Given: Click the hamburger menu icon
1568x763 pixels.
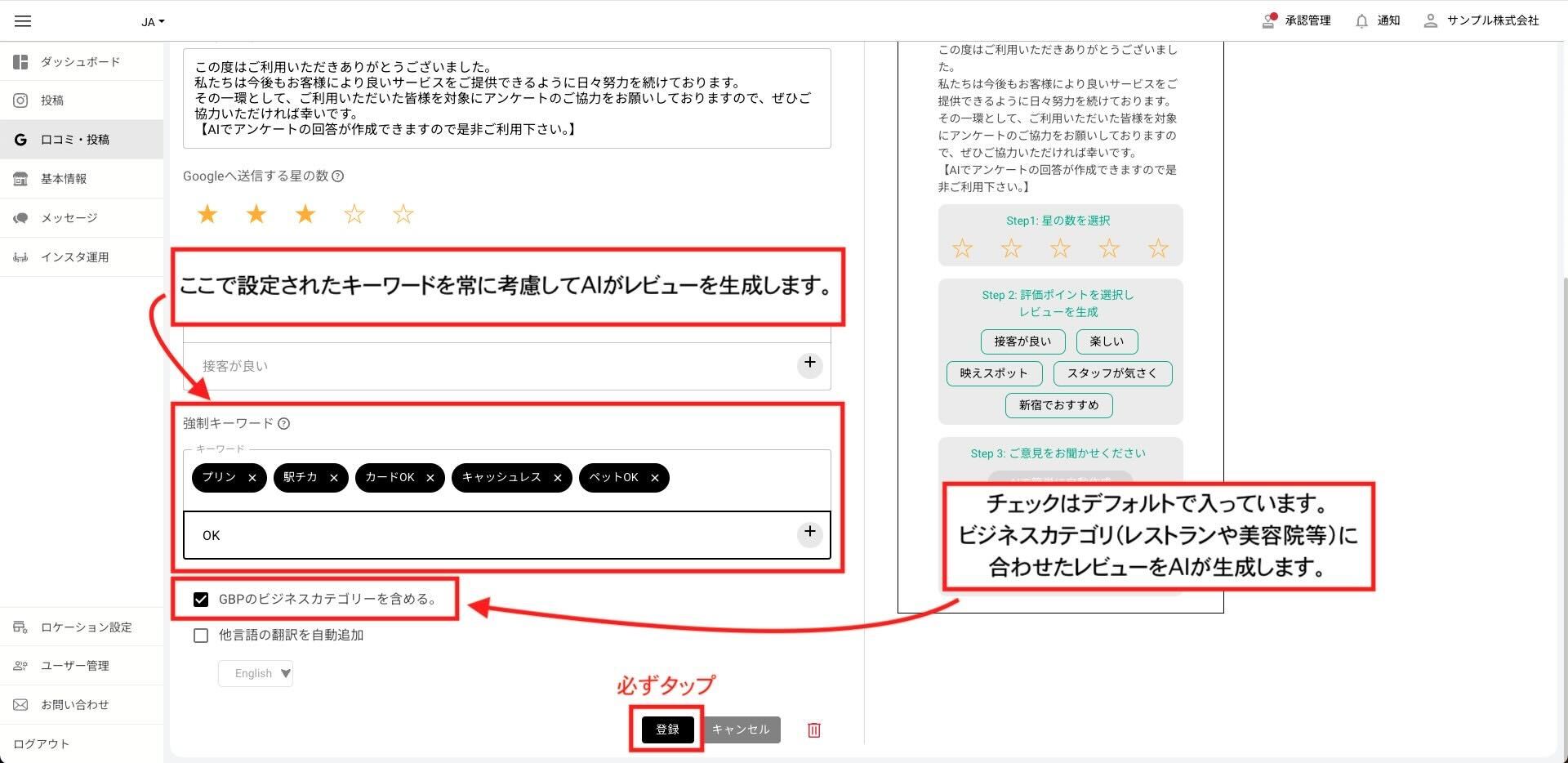Looking at the screenshot, I should click(23, 21).
